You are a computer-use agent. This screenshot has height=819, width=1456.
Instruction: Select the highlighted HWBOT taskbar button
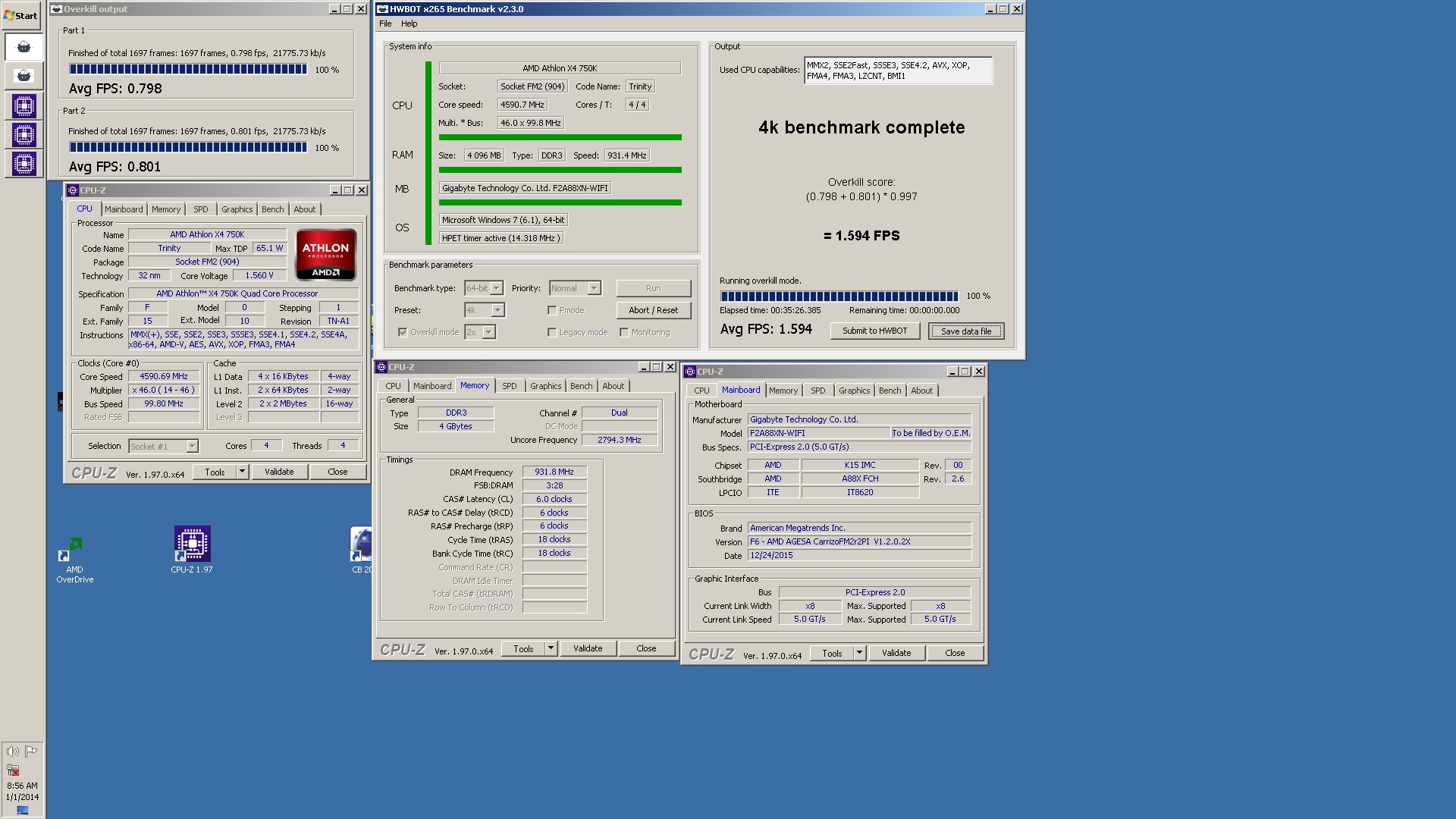click(x=24, y=47)
